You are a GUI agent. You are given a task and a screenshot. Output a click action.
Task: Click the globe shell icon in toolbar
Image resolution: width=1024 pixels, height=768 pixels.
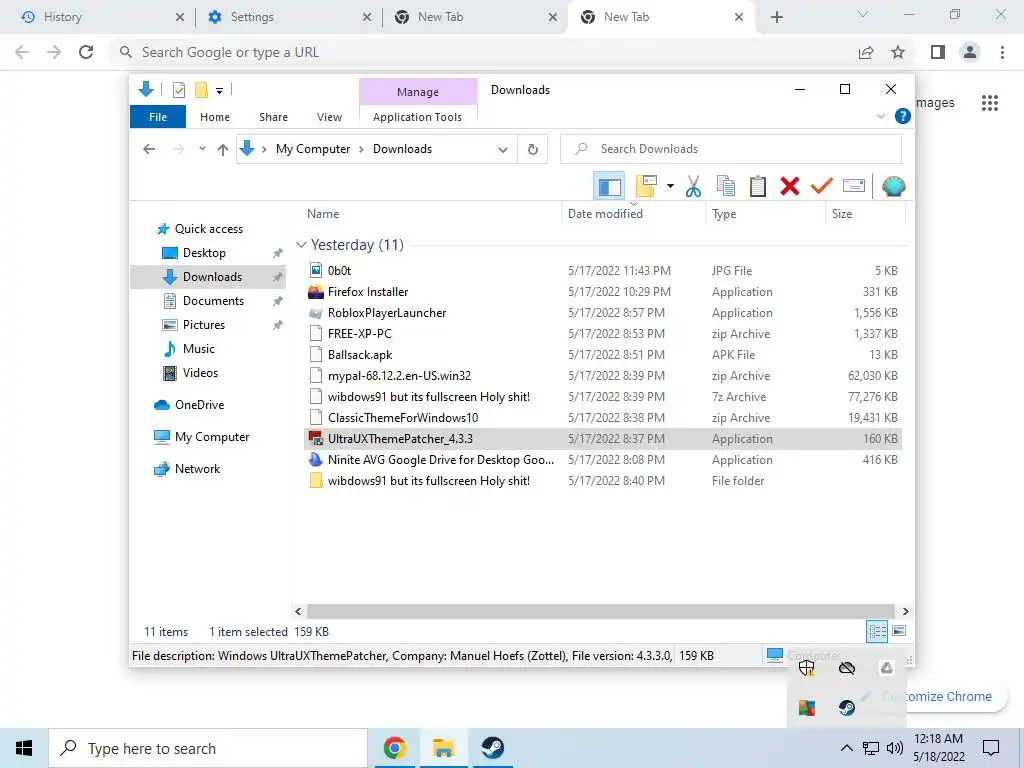coord(893,187)
